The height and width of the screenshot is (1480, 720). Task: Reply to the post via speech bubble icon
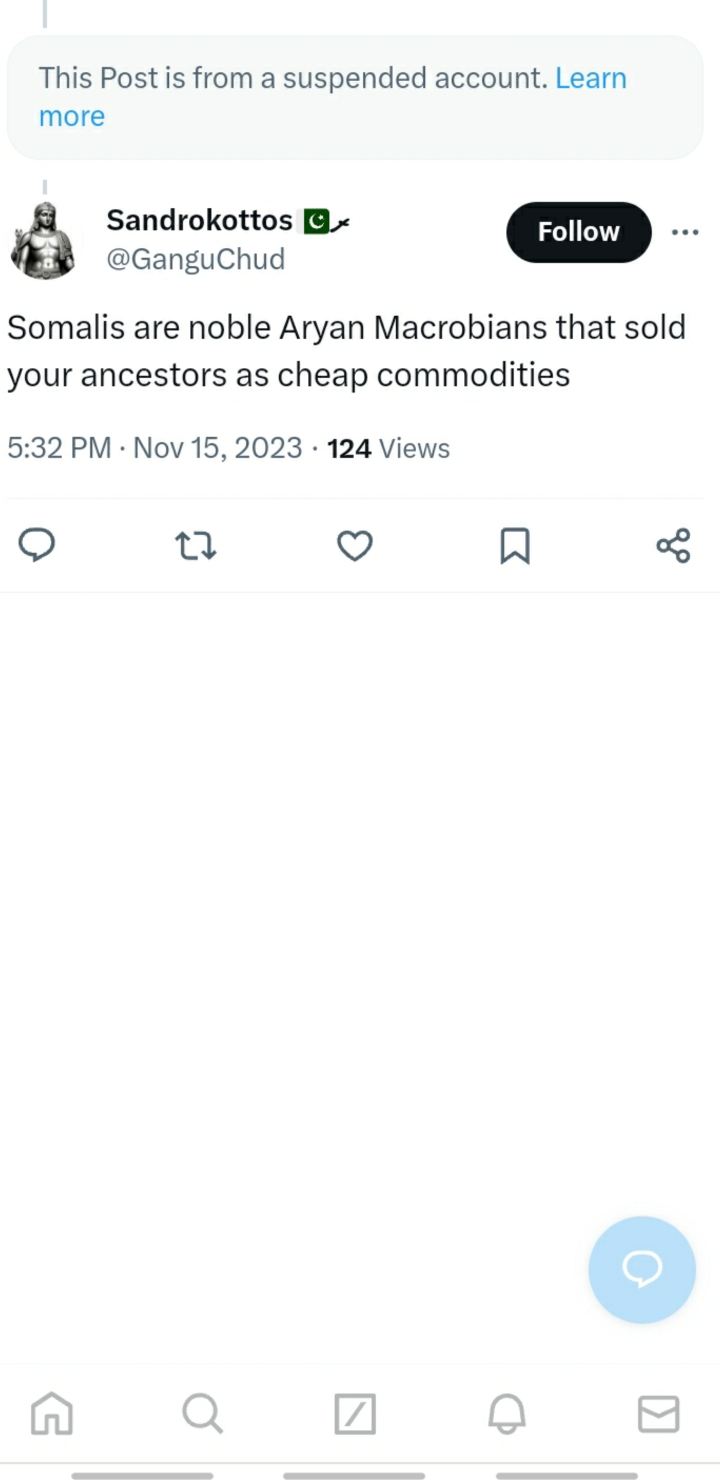[x=37, y=545]
